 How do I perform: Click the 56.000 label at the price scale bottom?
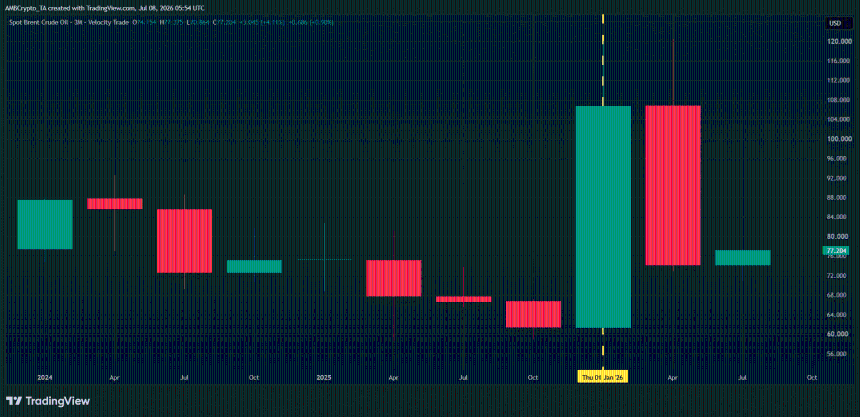pos(837,354)
